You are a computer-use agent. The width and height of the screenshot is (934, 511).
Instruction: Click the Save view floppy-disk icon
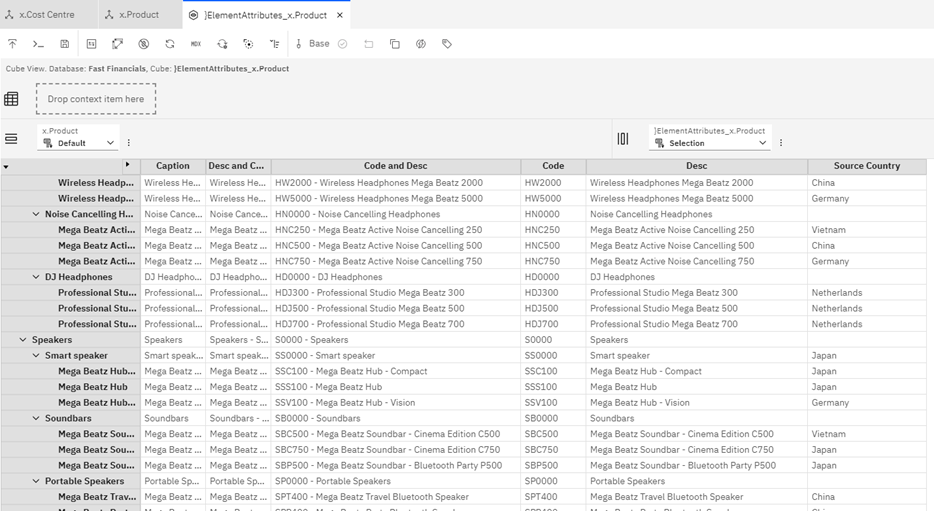[64, 43]
